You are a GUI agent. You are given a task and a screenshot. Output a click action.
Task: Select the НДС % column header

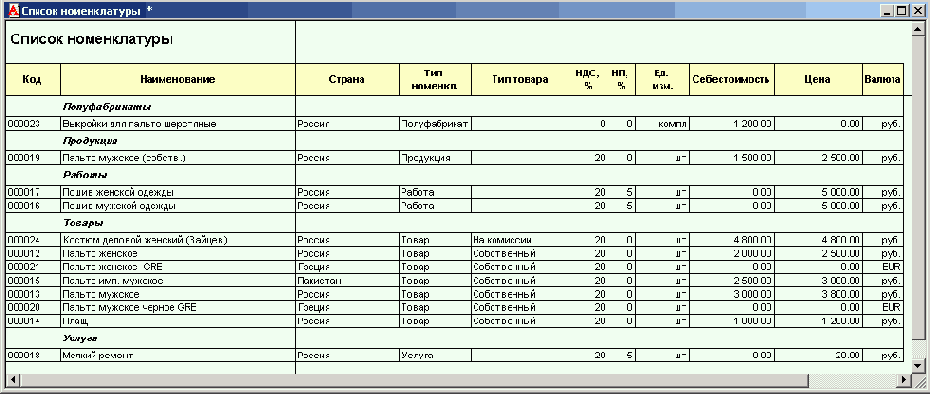(x=588, y=80)
